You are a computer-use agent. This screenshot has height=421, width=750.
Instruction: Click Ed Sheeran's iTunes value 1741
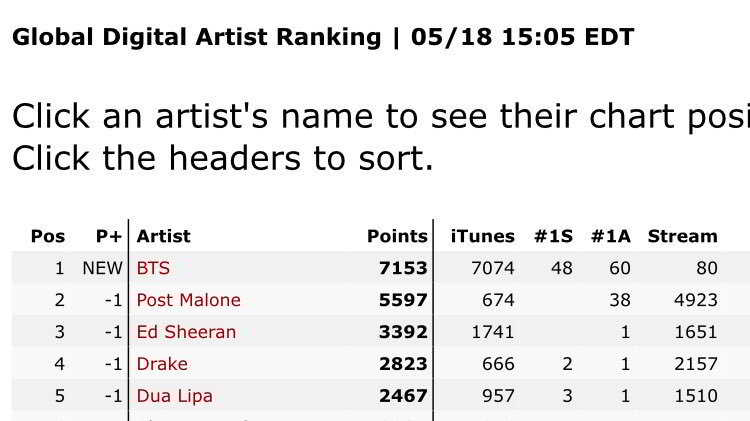pyautogui.click(x=494, y=332)
